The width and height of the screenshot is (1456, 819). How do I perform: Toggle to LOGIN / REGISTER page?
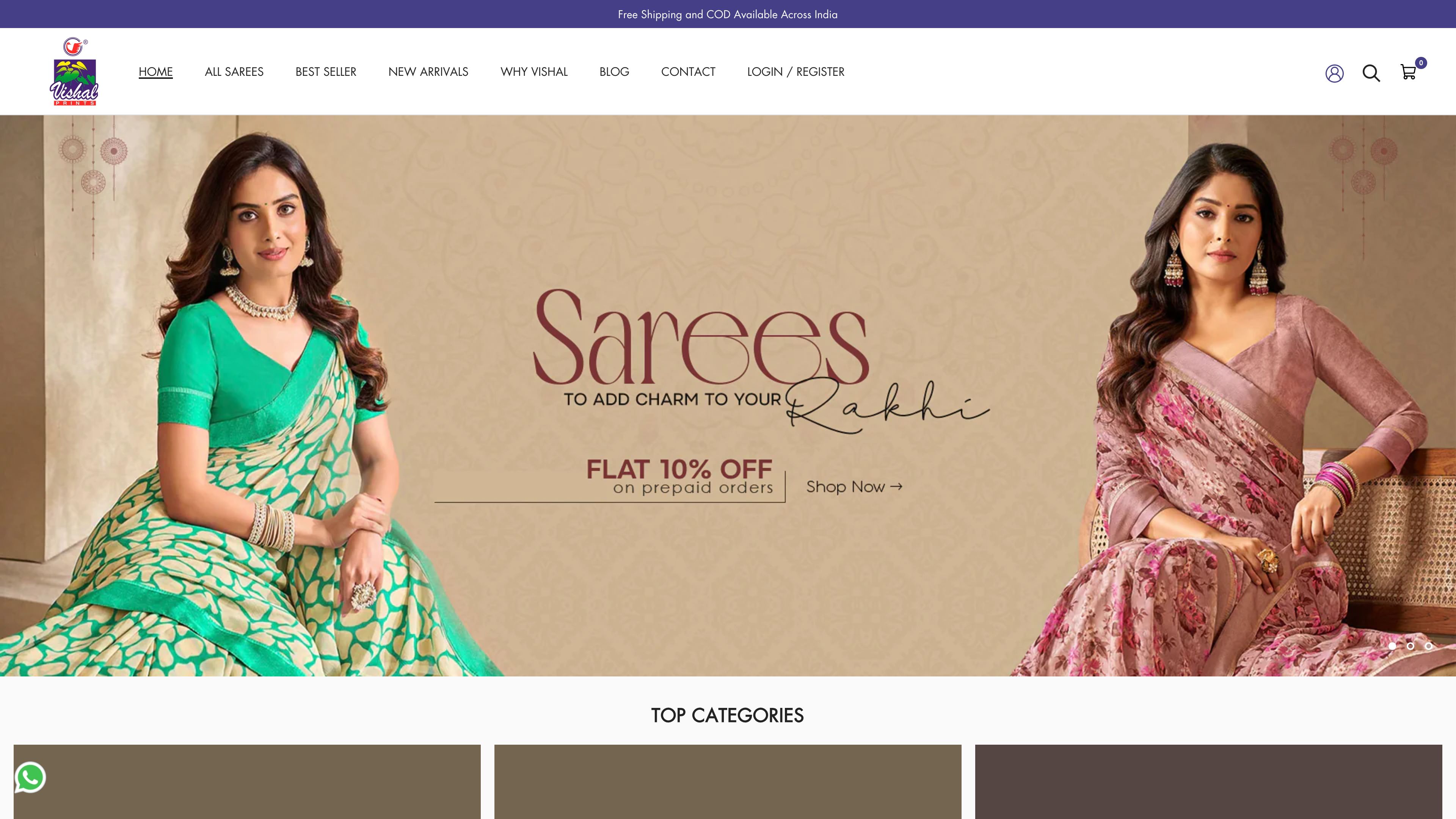[795, 71]
